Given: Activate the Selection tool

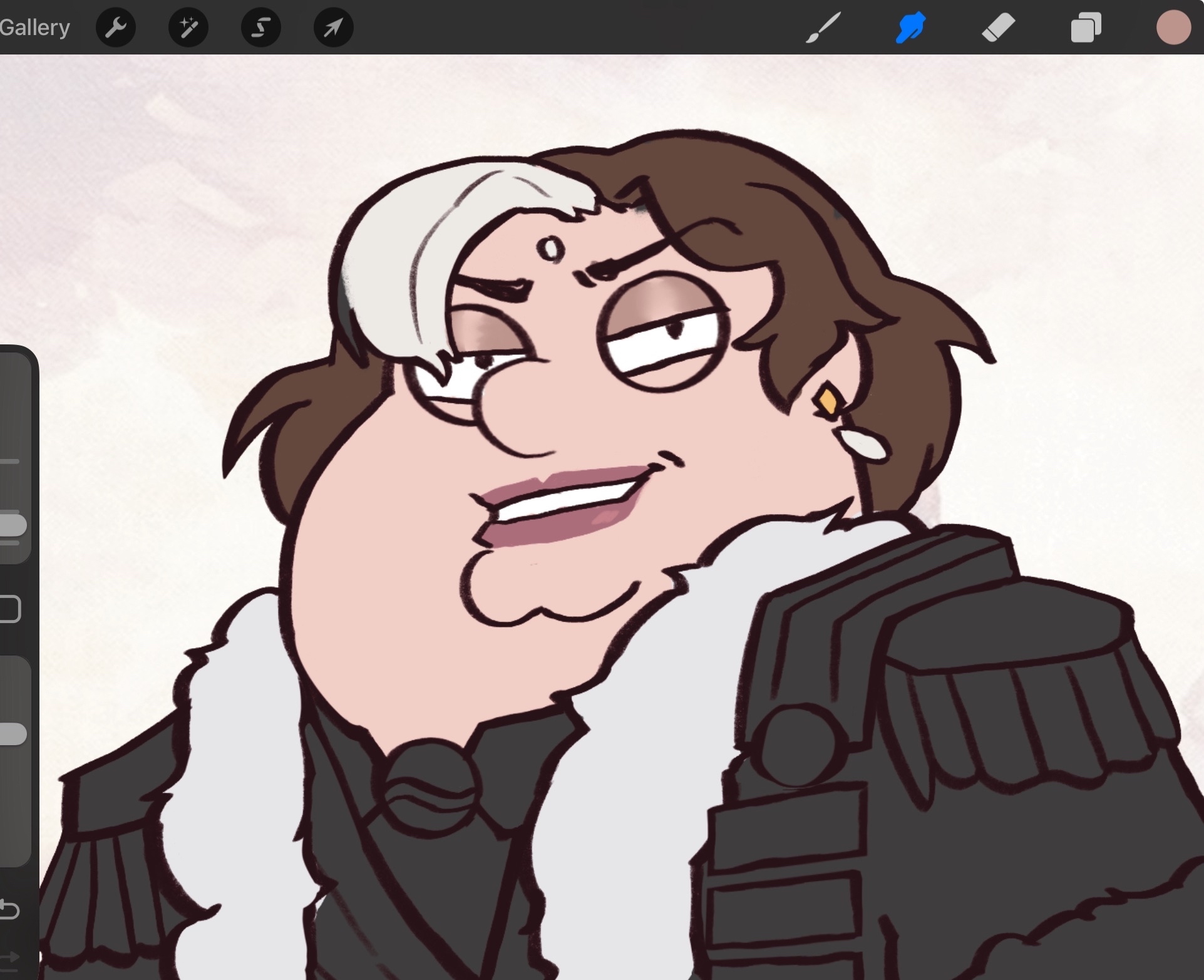Looking at the screenshot, I should coord(261,28).
